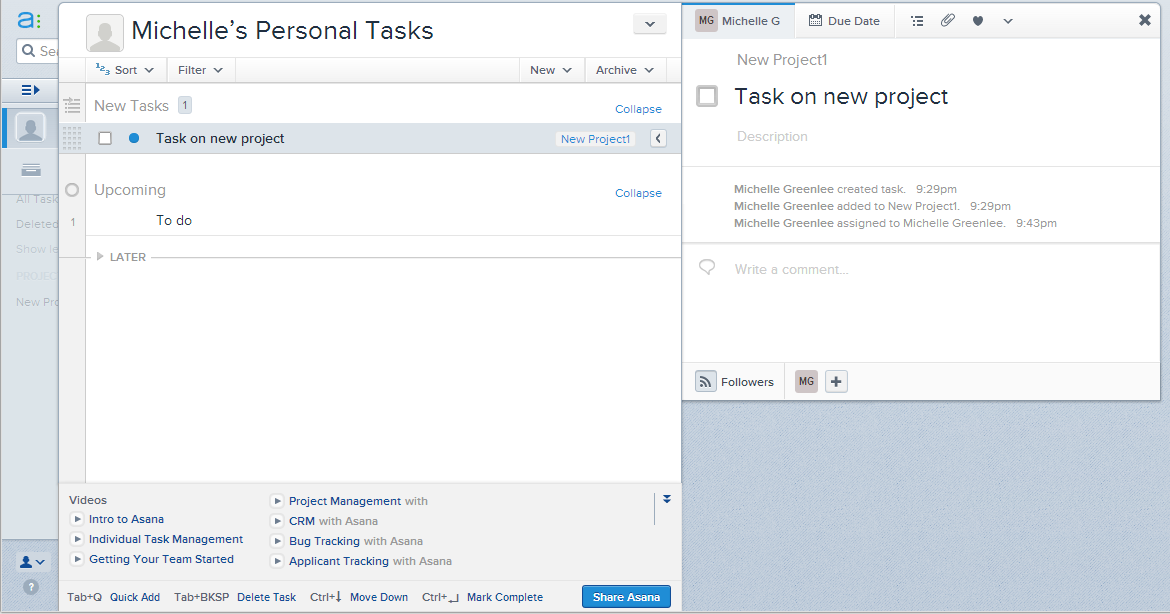Play the Bug Tracking with Asana video
The height and width of the screenshot is (614, 1170).
pyautogui.click(x=278, y=541)
